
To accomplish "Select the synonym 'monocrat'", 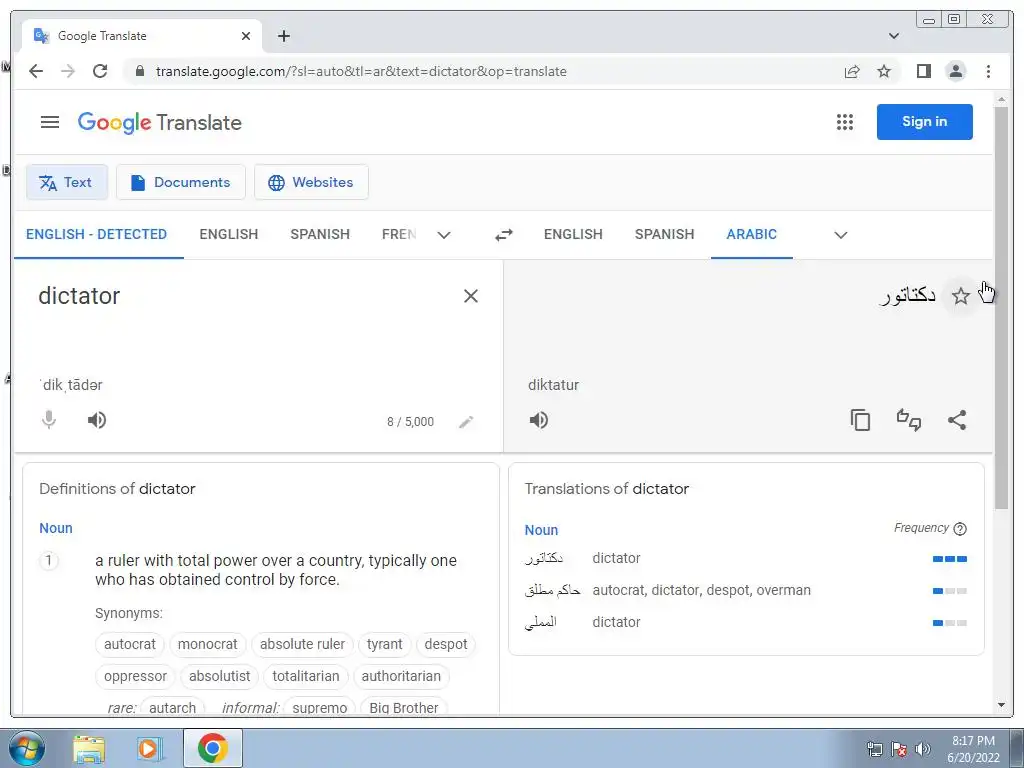I will [x=208, y=644].
